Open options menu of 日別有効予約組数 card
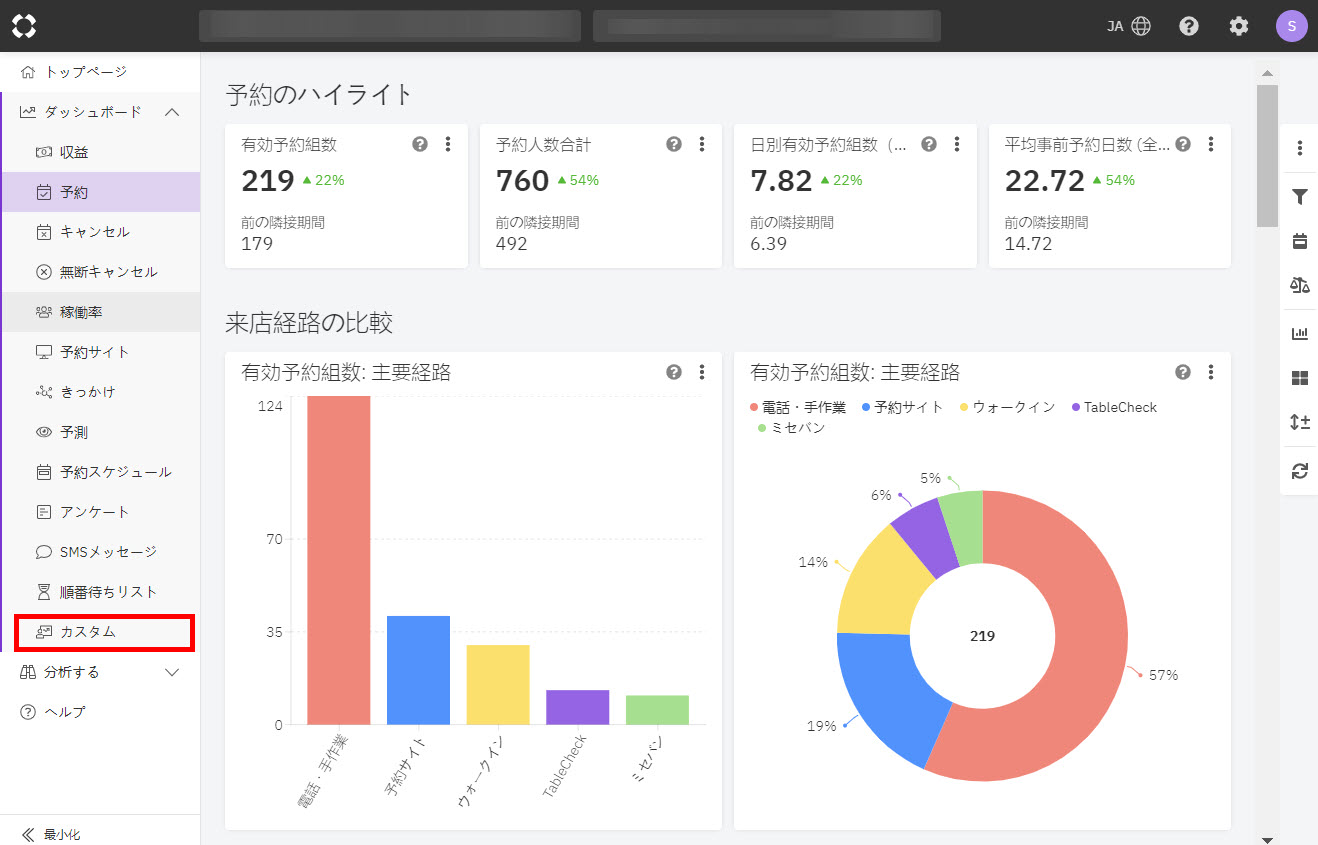Image resolution: width=1318 pixels, height=845 pixels. [957, 144]
